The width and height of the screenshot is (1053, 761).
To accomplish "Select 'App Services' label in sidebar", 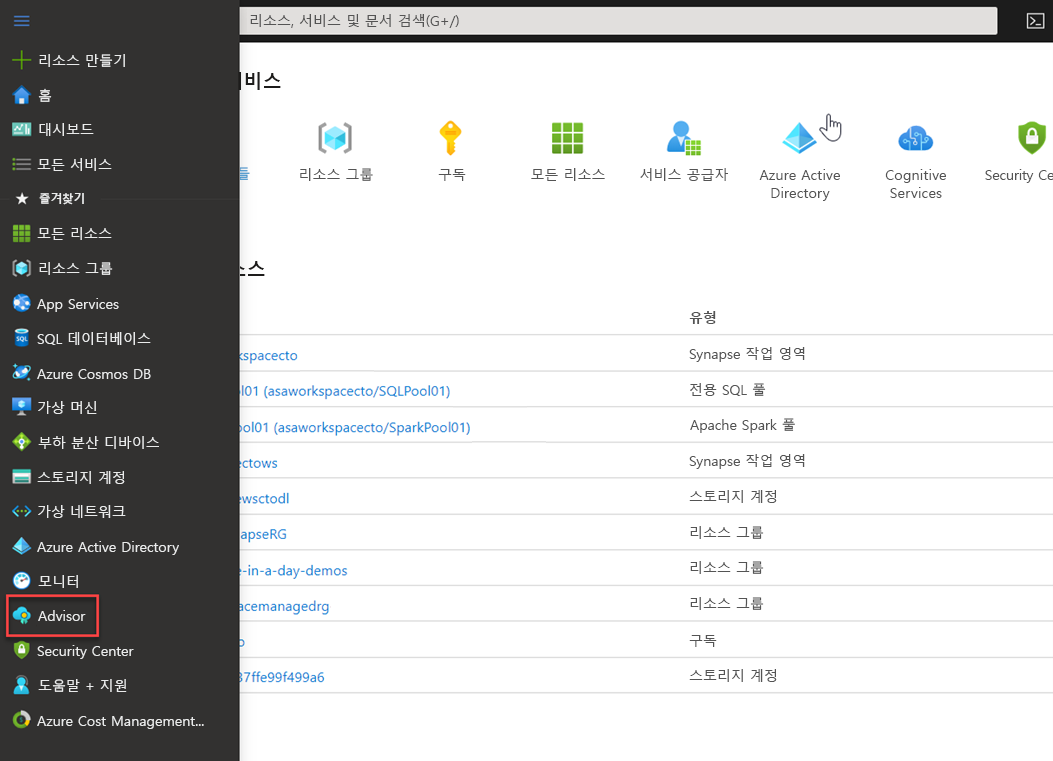I will (78, 304).
